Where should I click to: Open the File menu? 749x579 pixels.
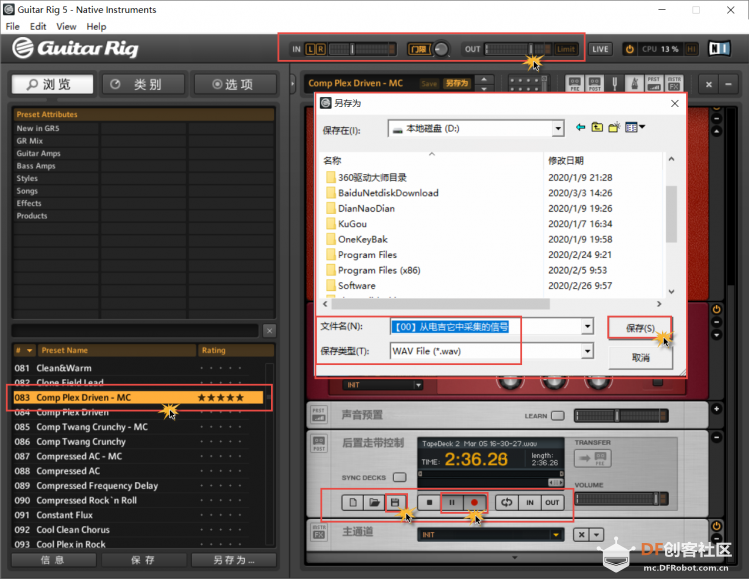pyautogui.click(x=12, y=27)
